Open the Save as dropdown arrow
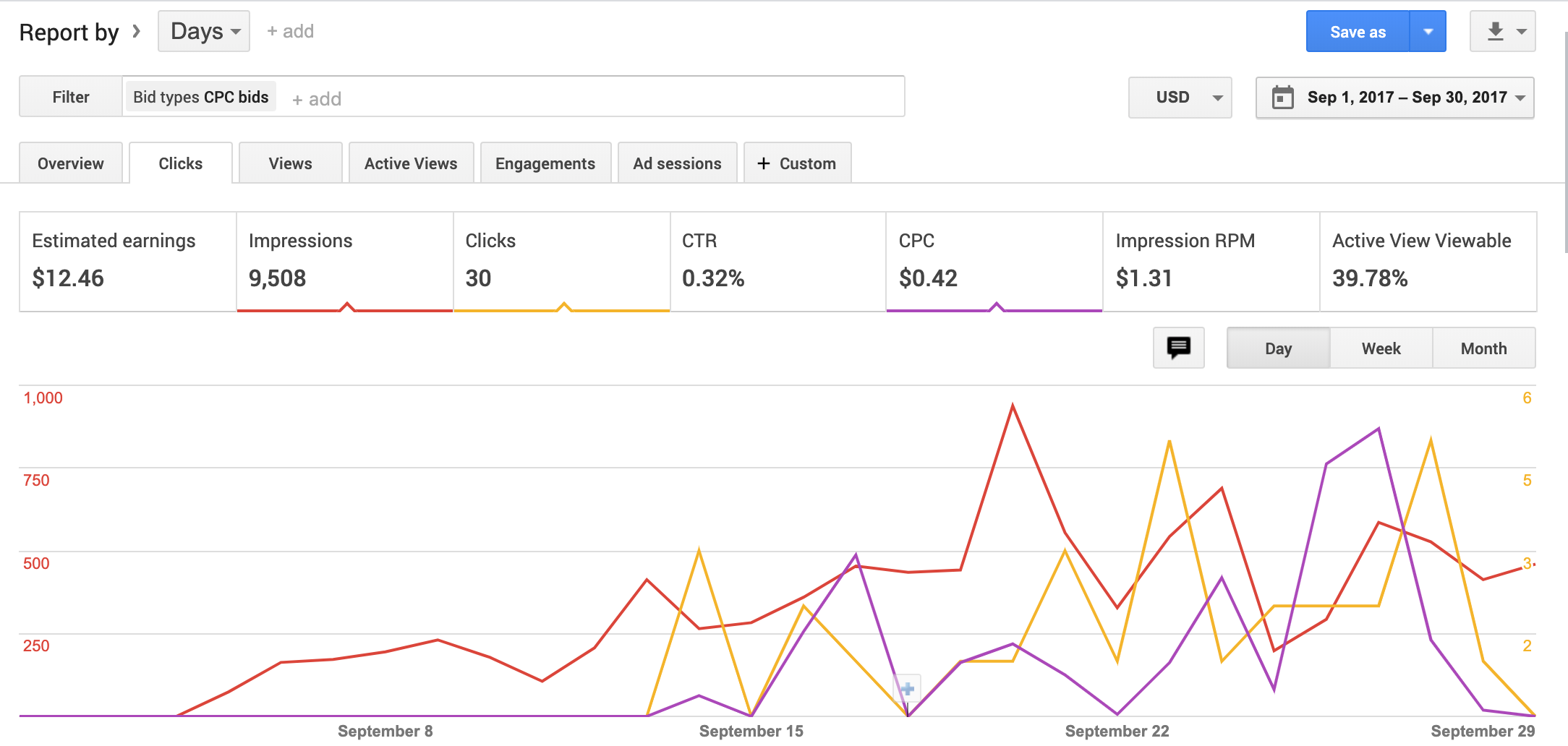This screenshot has height=746, width=1568. click(1428, 31)
